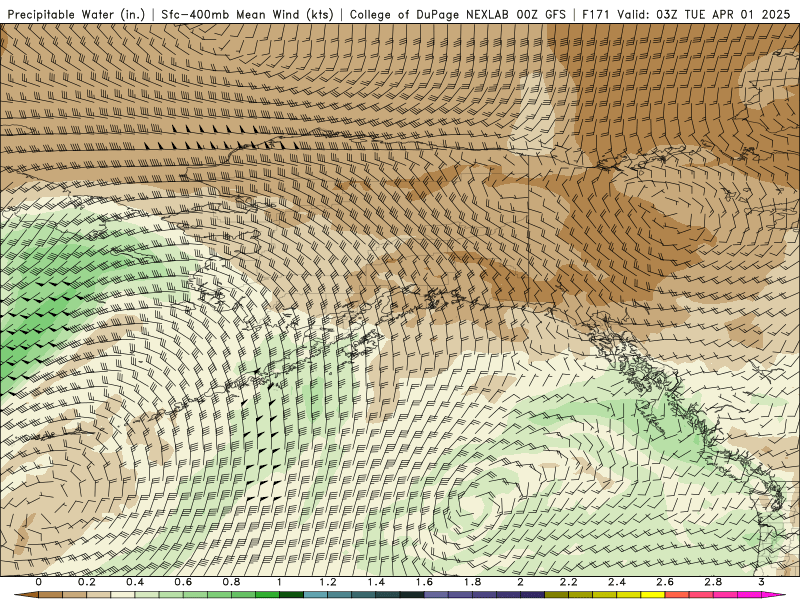
Task: Click the '0.6' color scale label
Action: pos(183,582)
